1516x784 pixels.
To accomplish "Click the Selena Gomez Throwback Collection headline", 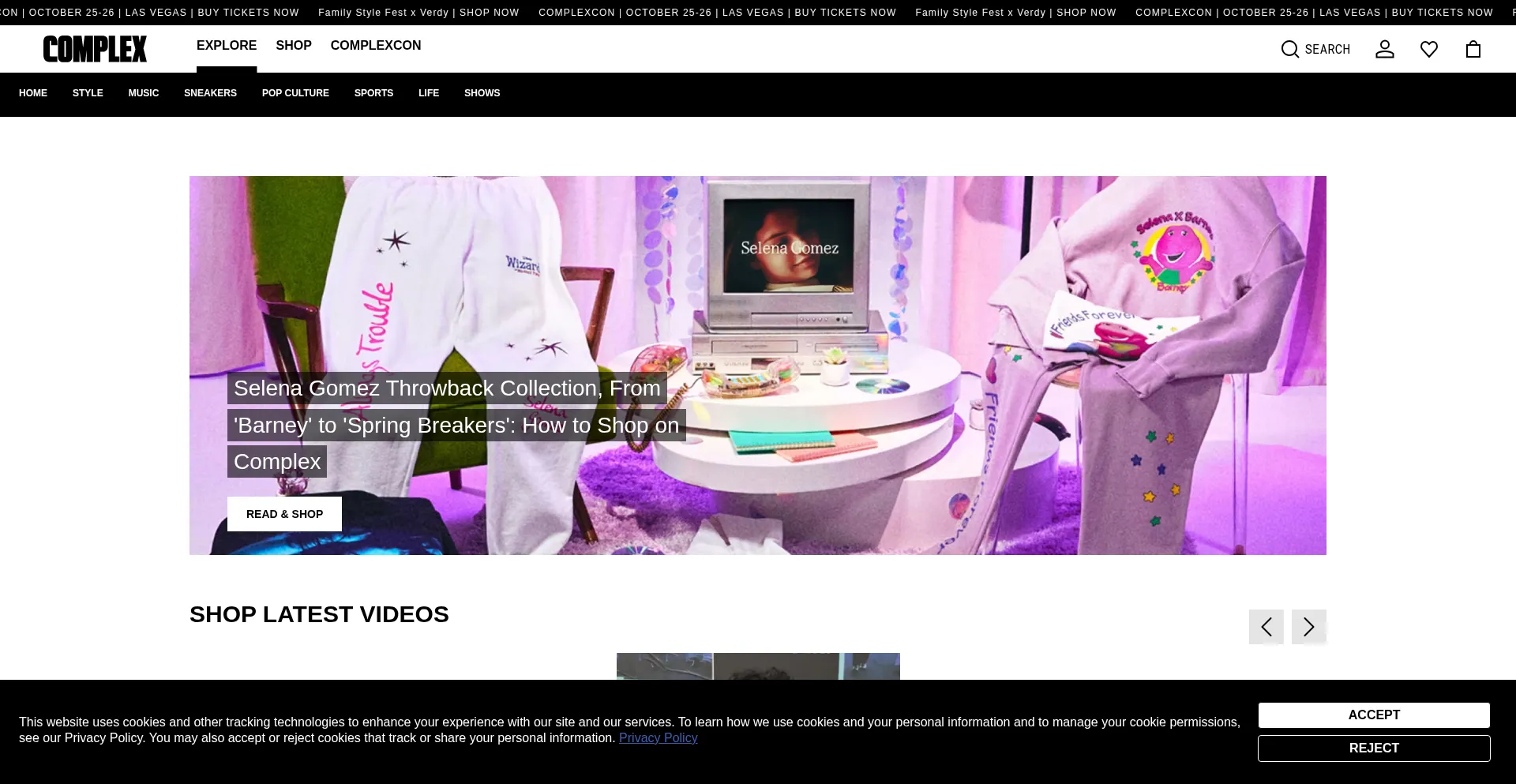I will [456, 425].
